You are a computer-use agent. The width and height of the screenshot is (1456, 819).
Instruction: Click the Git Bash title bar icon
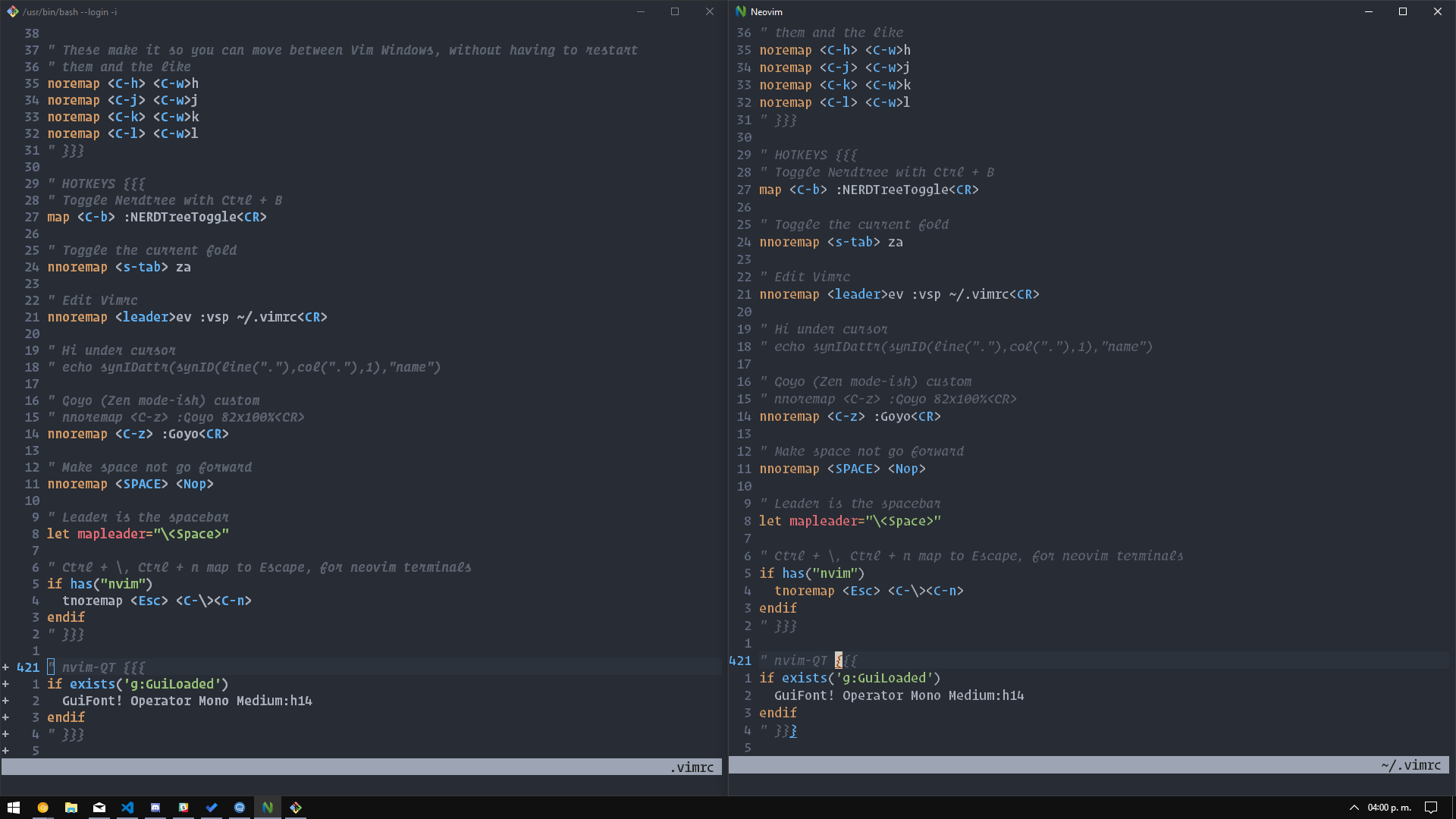13,11
